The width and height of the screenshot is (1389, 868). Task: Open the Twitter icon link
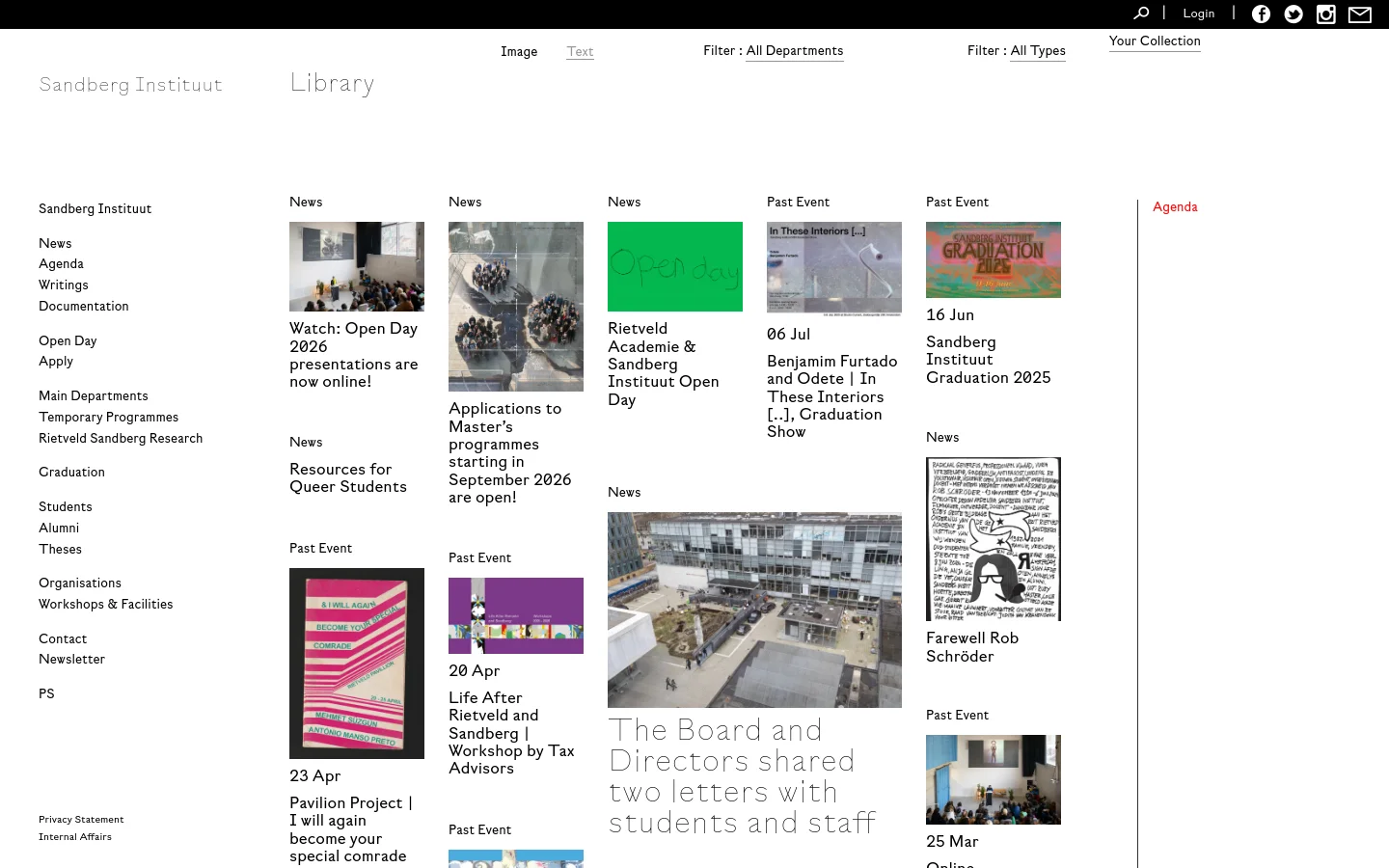1294,14
